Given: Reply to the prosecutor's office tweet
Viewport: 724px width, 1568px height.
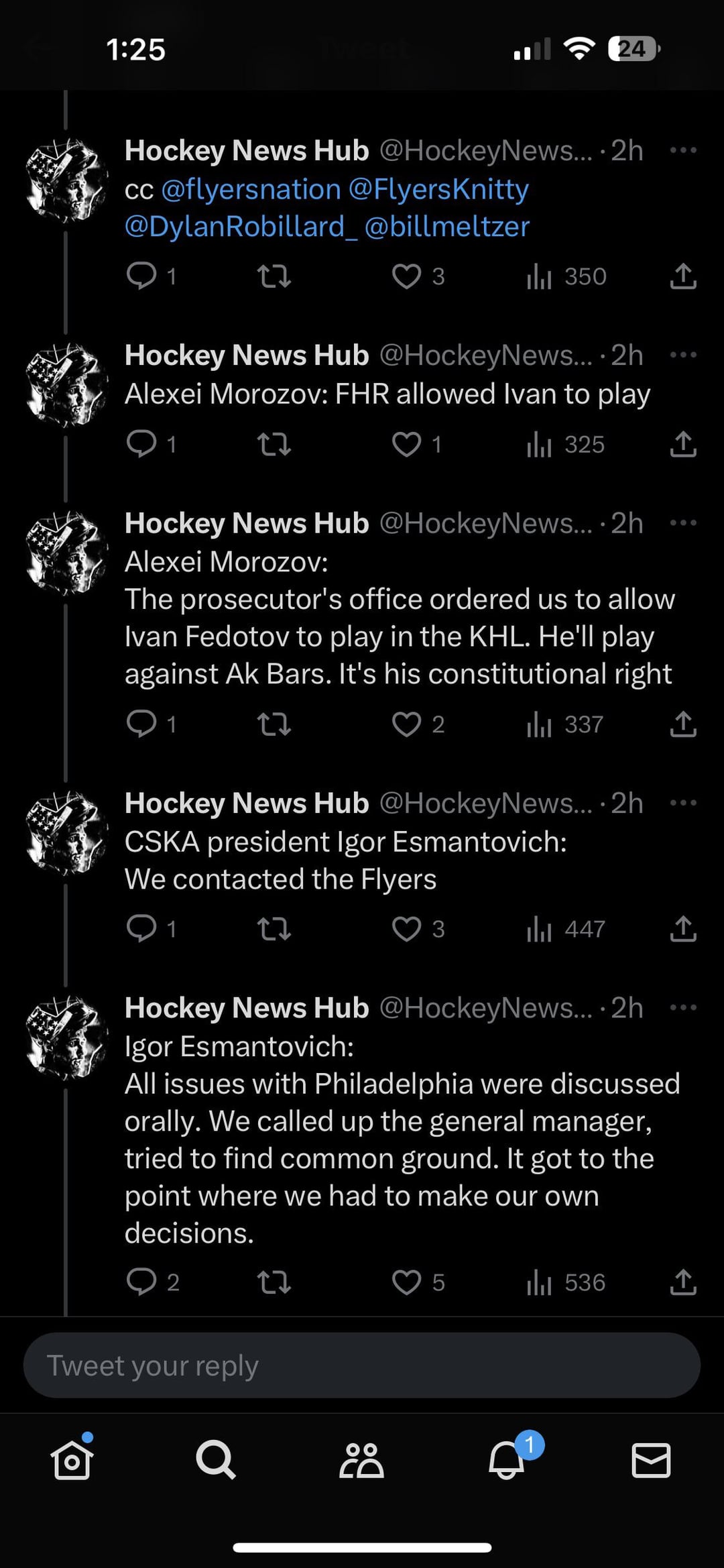Looking at the screenshot, I should pos(141,724).
